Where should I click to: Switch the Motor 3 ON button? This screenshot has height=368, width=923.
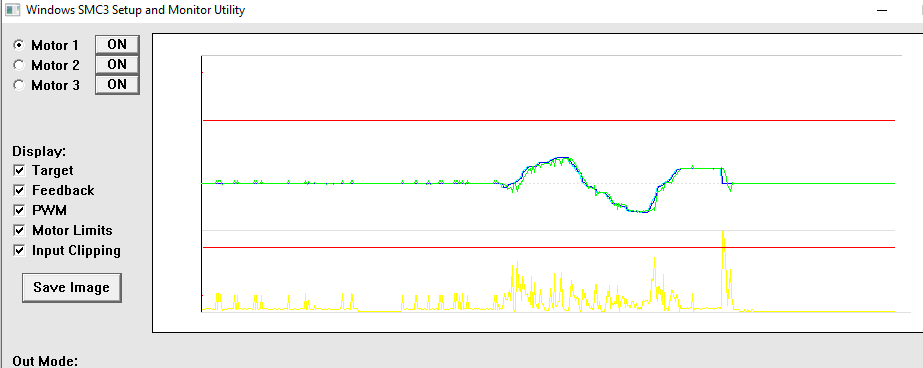(x=117, y=85)
